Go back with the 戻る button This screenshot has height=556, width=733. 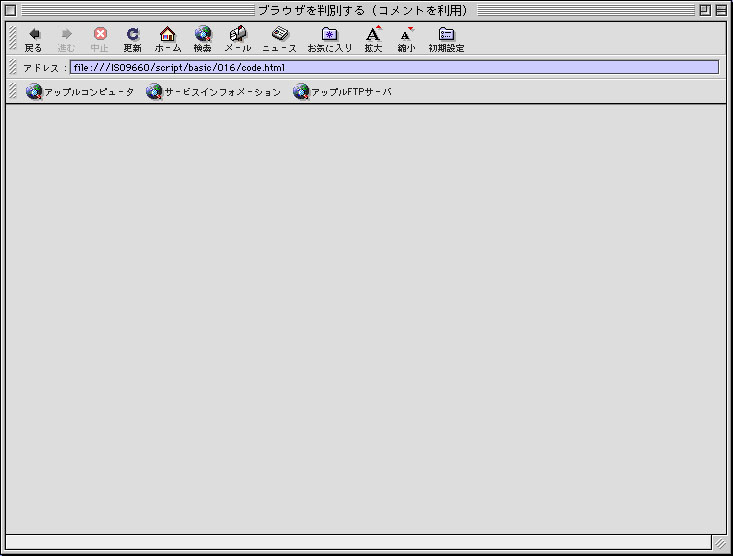click(x=33, y=39)
